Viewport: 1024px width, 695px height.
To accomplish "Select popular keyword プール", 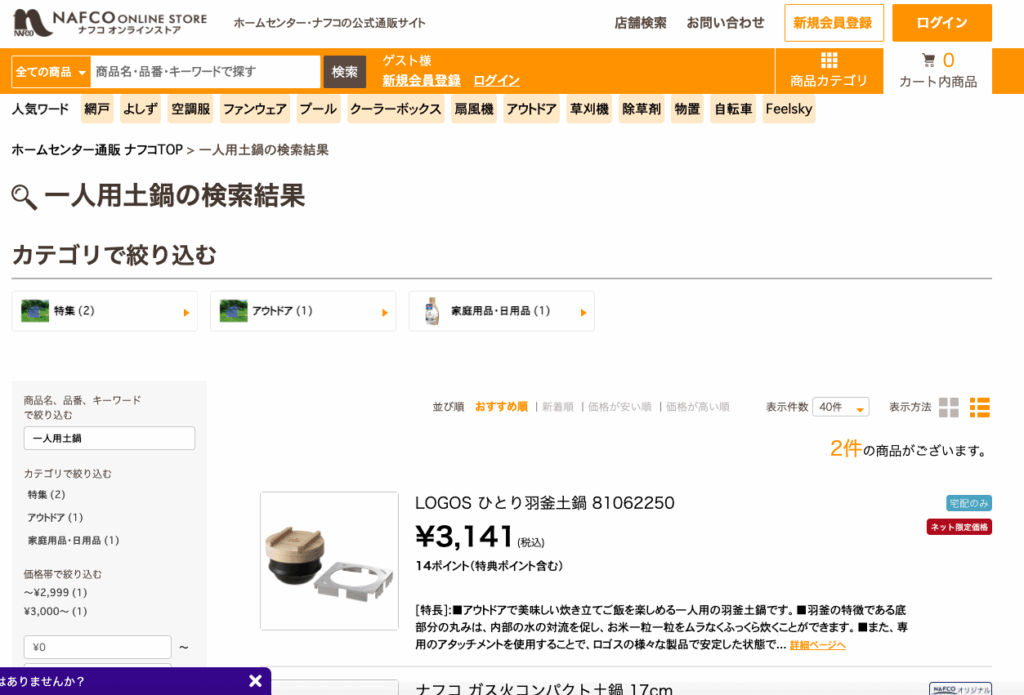I will [x=318, y=109].
